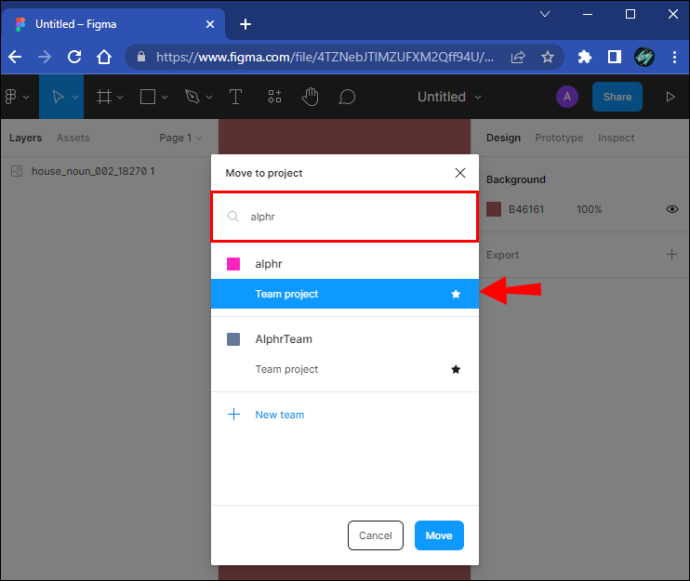Open the Resources components tool
Image resolution: width=690 pixels, height=581 pixels.
[275, 96]
